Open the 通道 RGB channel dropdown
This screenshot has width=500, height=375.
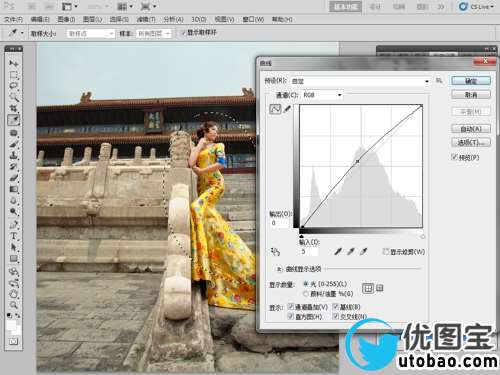coord(322,95)
